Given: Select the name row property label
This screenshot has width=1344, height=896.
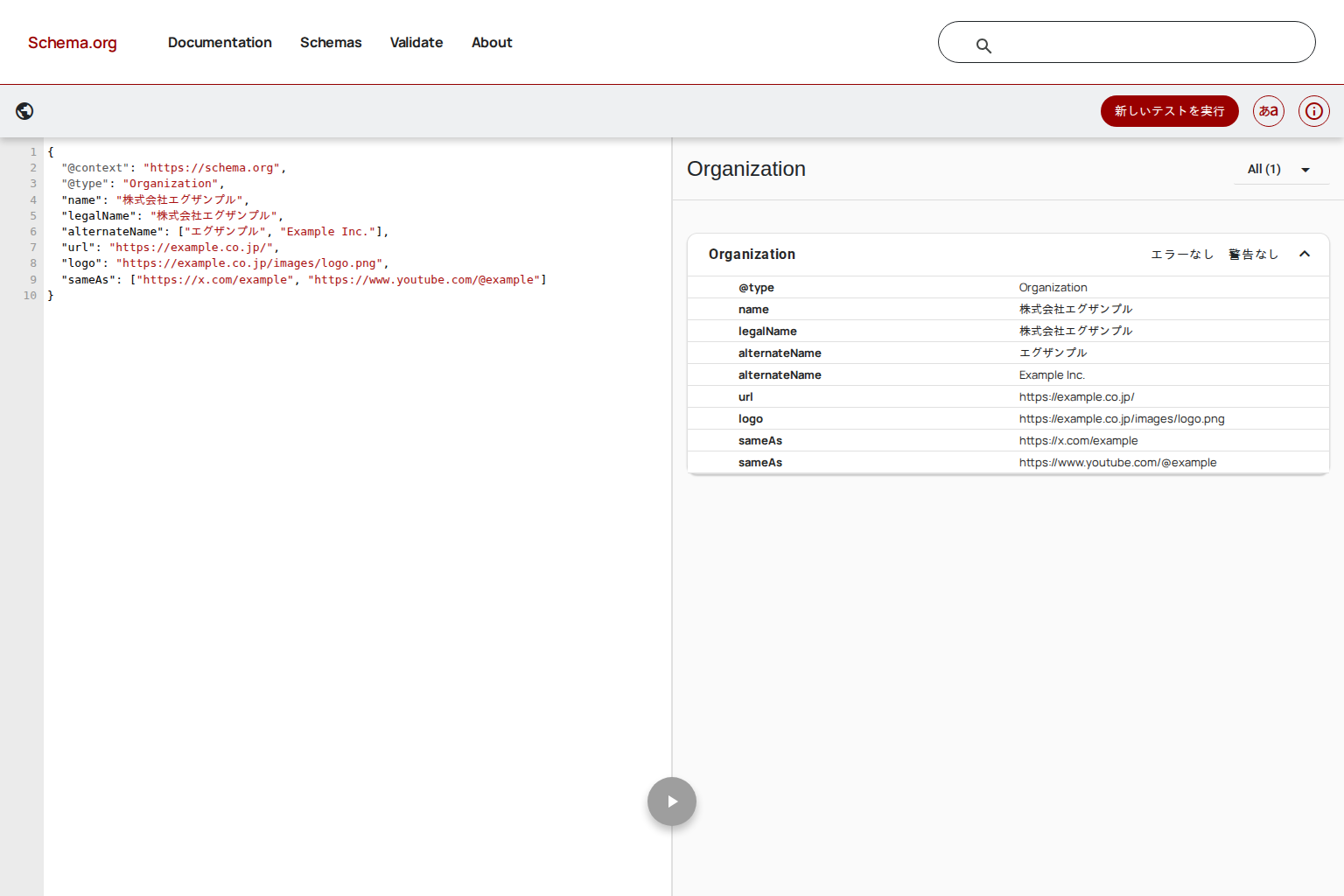Looking at the screenshot, I should 753,309.
